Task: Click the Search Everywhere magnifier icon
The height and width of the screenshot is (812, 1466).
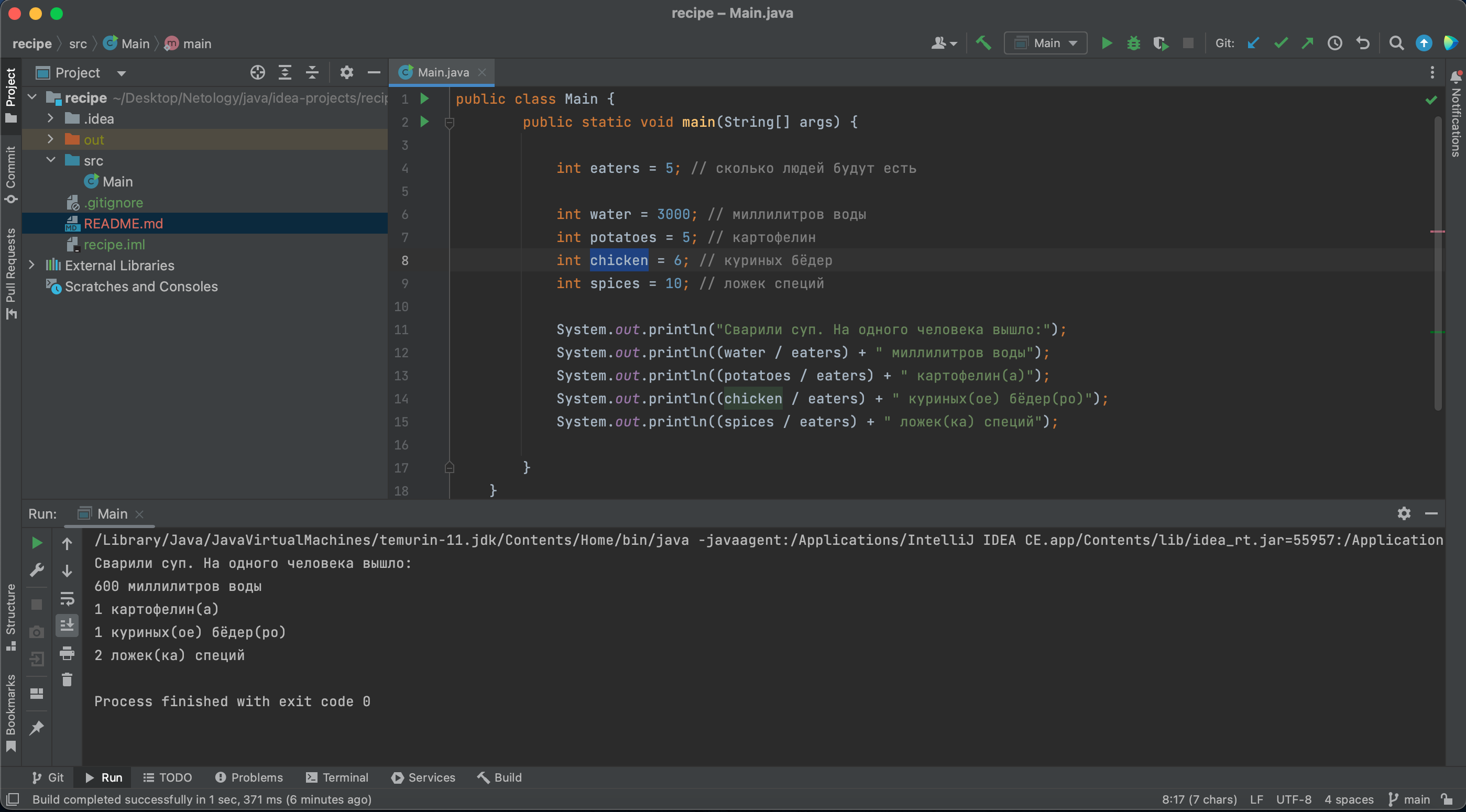Action: (1396, 43)
